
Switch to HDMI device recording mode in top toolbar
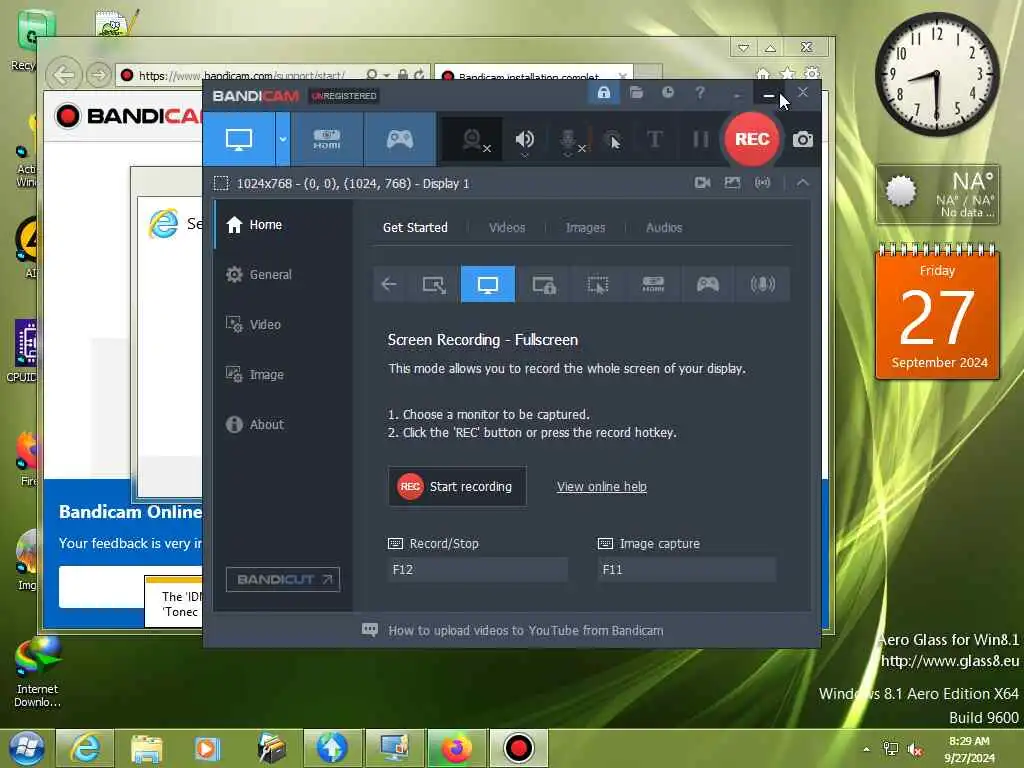(x=327, y=139)
